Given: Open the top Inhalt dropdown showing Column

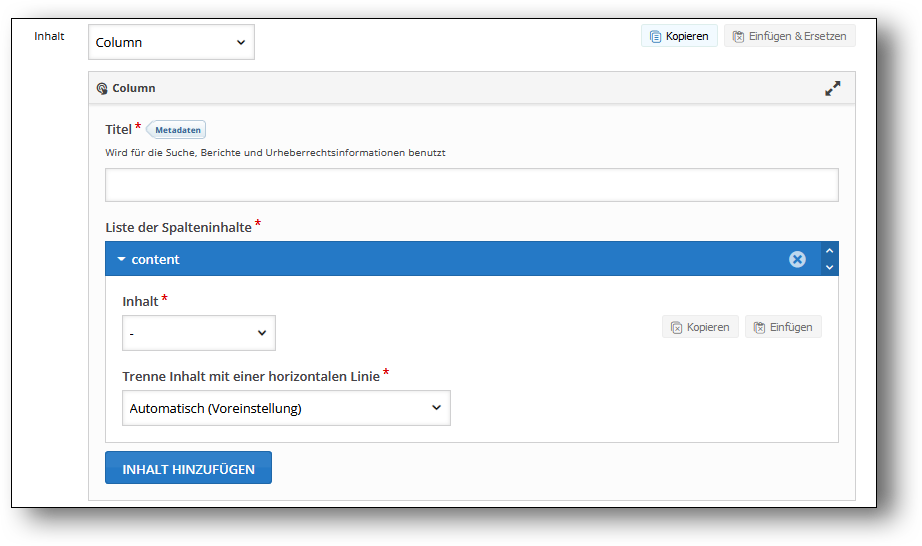Looking at the screenshot, I should click(x=171, y=42).
